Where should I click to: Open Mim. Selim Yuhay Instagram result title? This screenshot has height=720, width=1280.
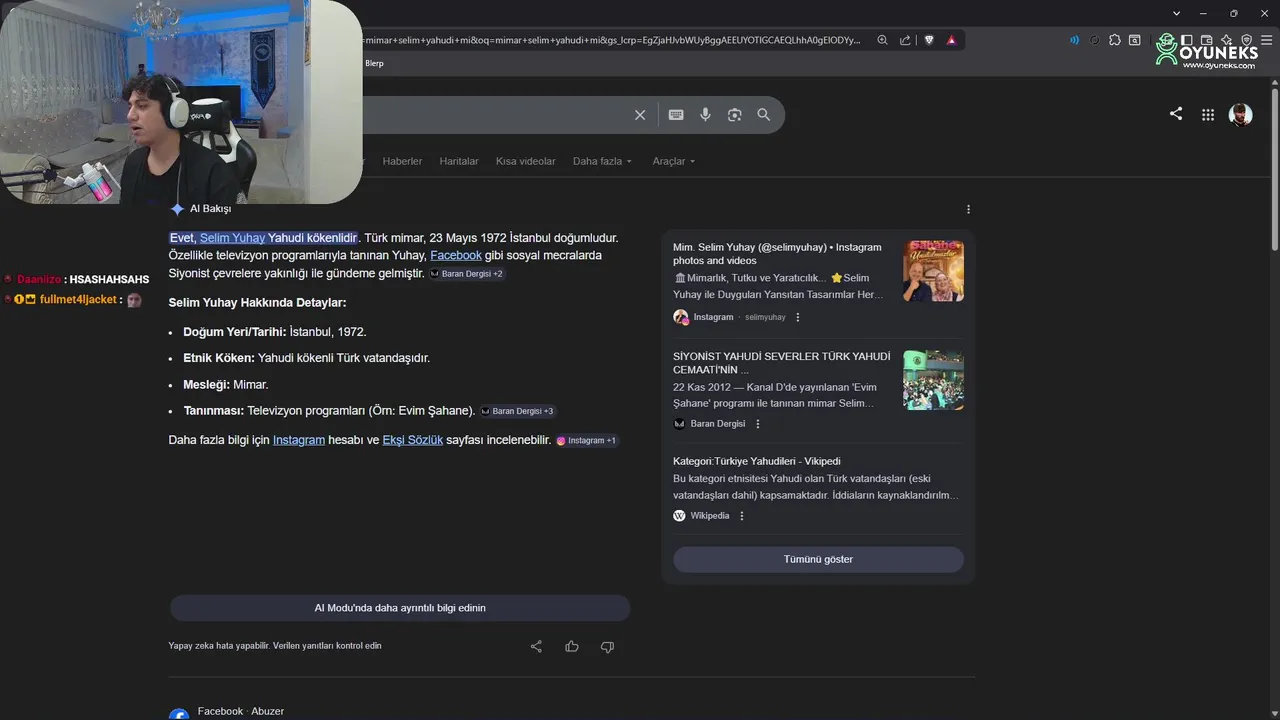[777, 254]
